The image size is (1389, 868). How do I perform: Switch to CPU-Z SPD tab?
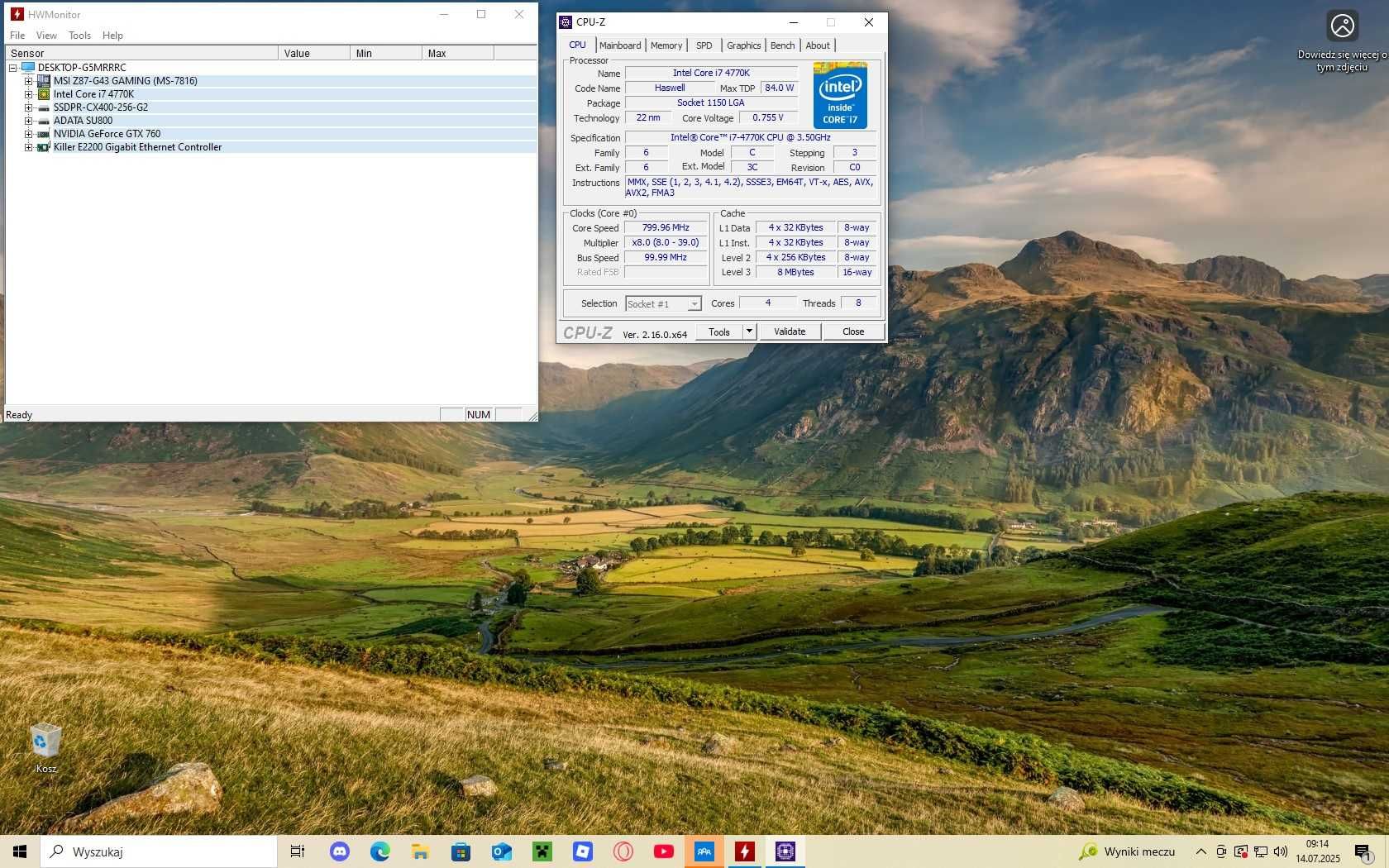pyautogui.click(x=704, y=45)
